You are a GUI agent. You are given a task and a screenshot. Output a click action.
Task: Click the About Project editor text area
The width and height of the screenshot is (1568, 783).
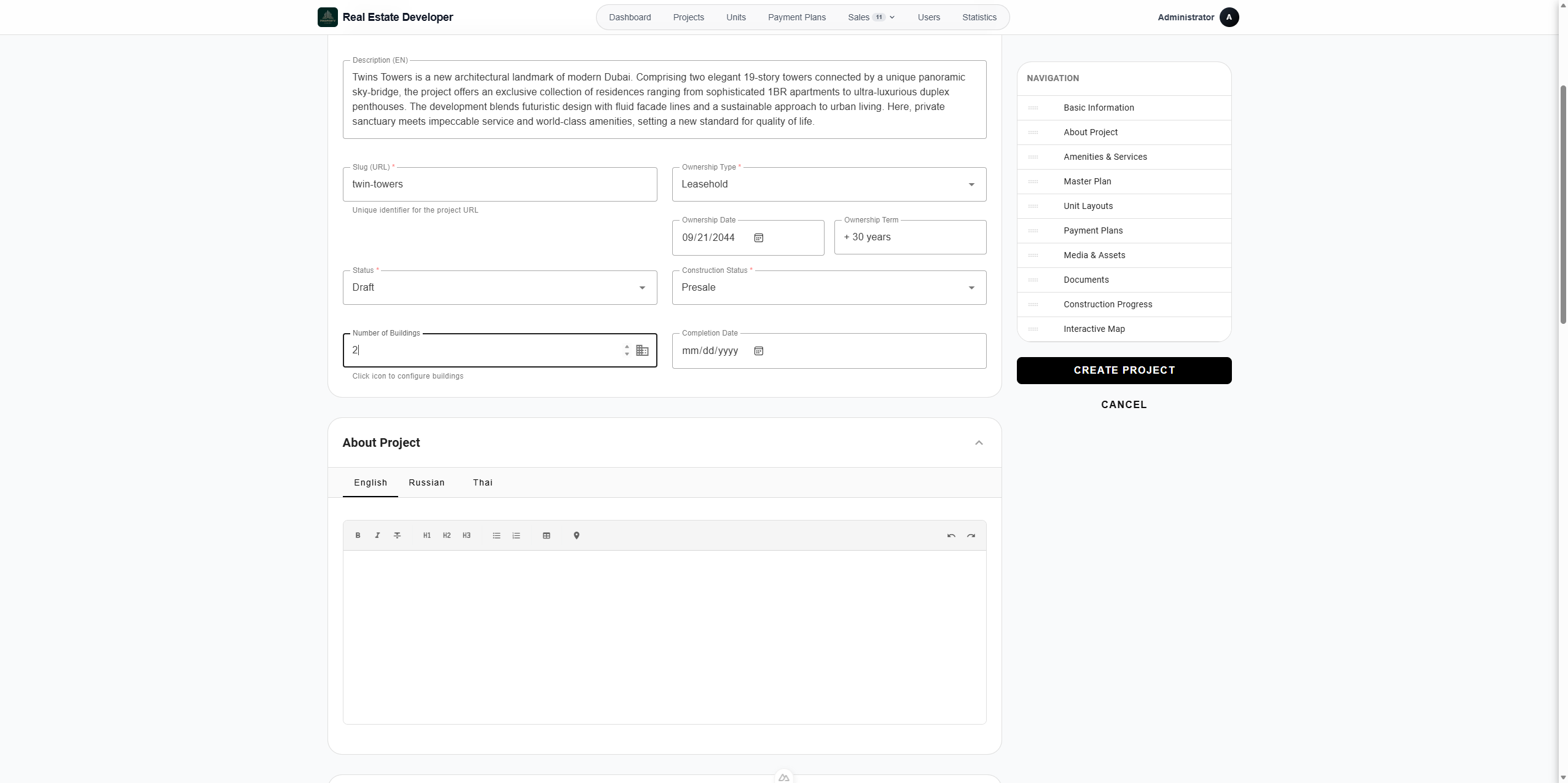664,637
